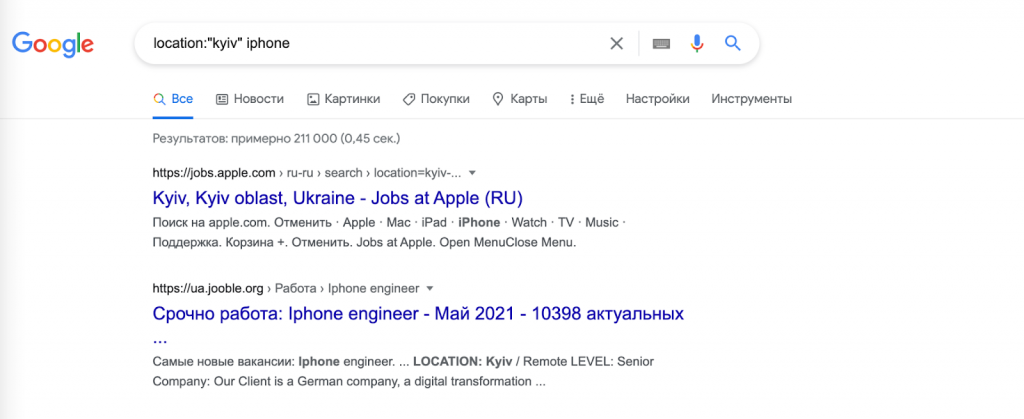Show Инструменты search tools
The image size is (1024, 419).
point(751,99)
